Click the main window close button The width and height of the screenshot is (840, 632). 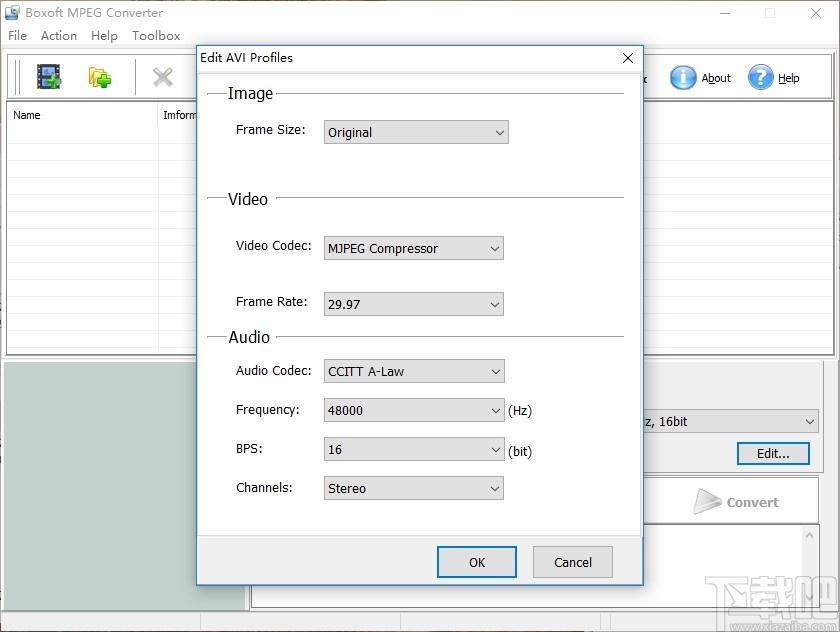coord(816,13)
